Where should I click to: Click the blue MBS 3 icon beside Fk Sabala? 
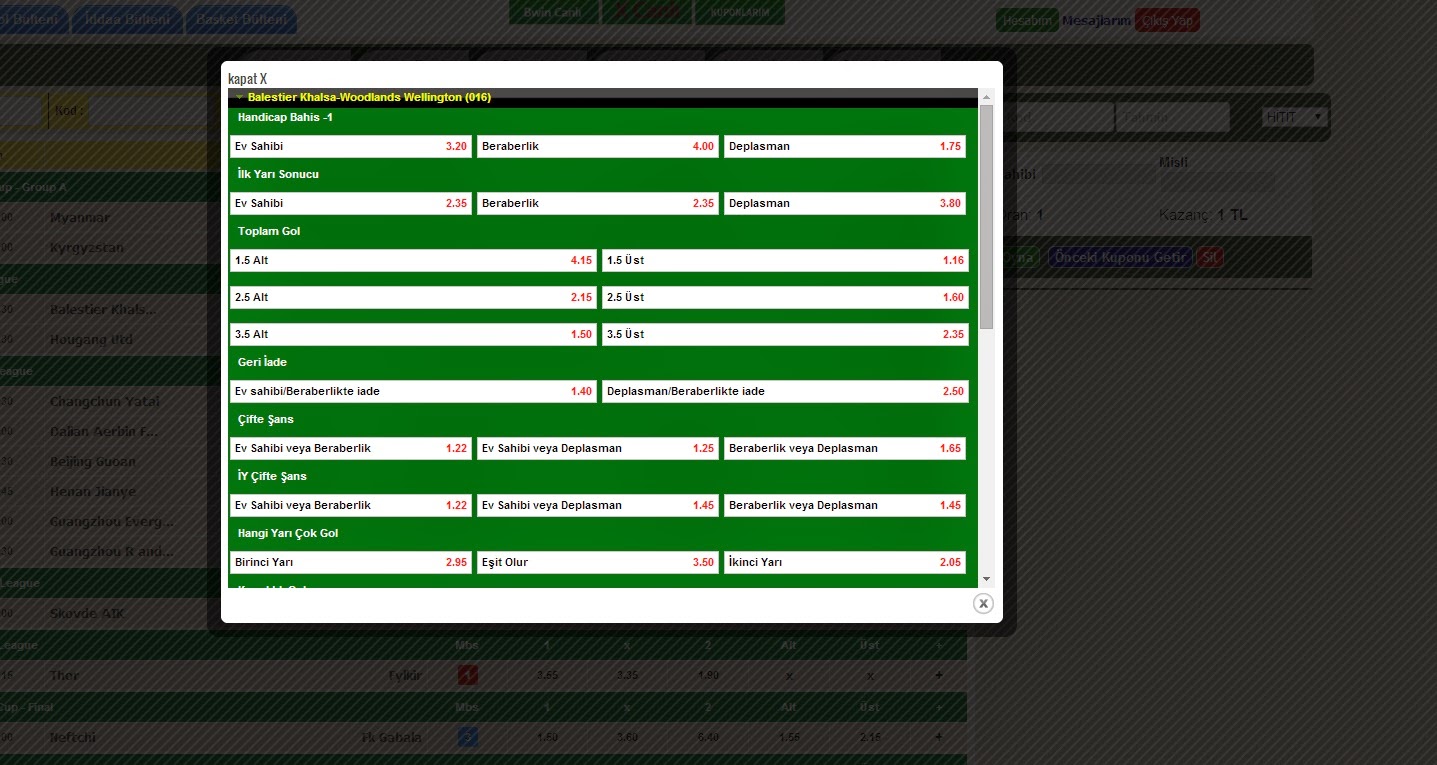tap(467, 737)
